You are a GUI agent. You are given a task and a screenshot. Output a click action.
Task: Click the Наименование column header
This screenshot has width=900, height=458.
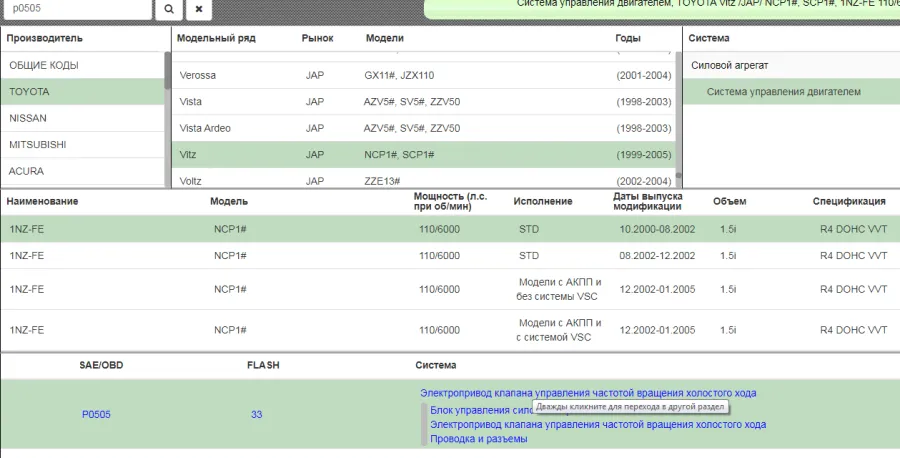point(42,201)
